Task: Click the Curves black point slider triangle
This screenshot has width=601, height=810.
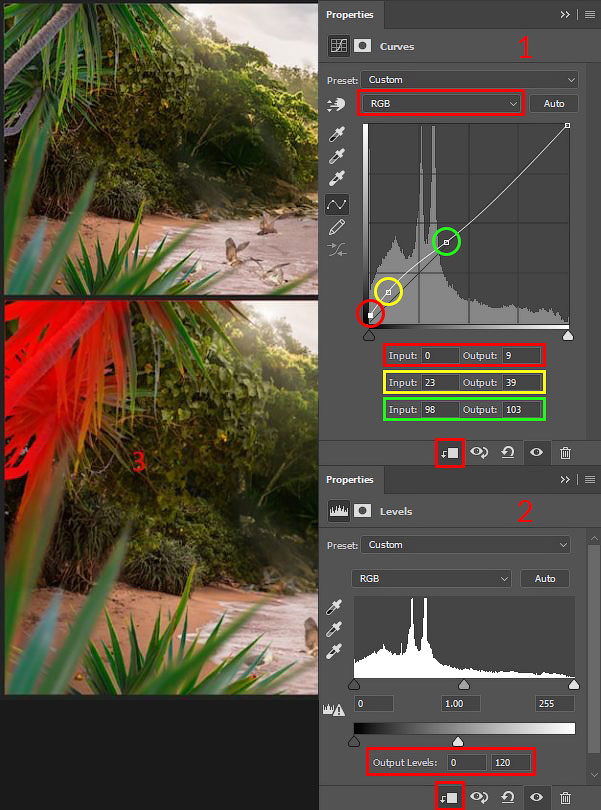Action: 368,336
